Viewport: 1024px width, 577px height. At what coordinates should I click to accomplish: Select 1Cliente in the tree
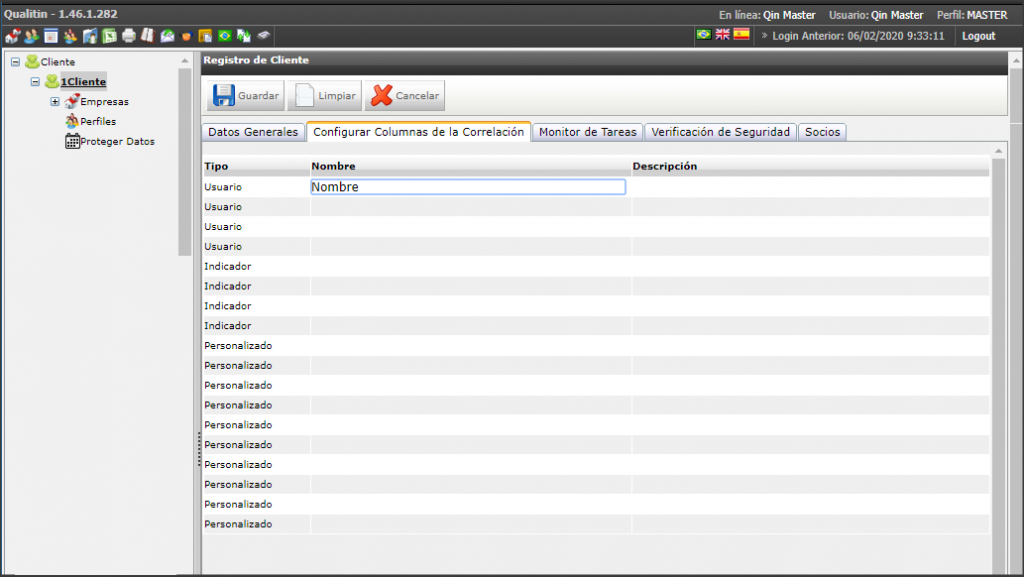click(x=83, y=82)
